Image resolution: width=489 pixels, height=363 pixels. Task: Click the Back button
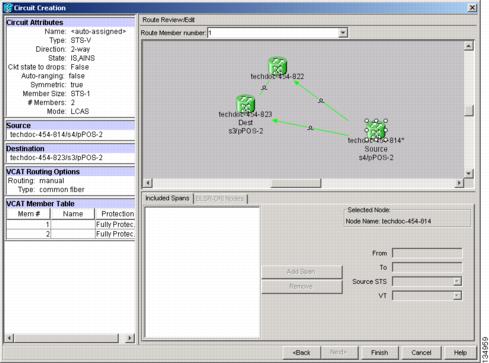click(x=301, y=352)
